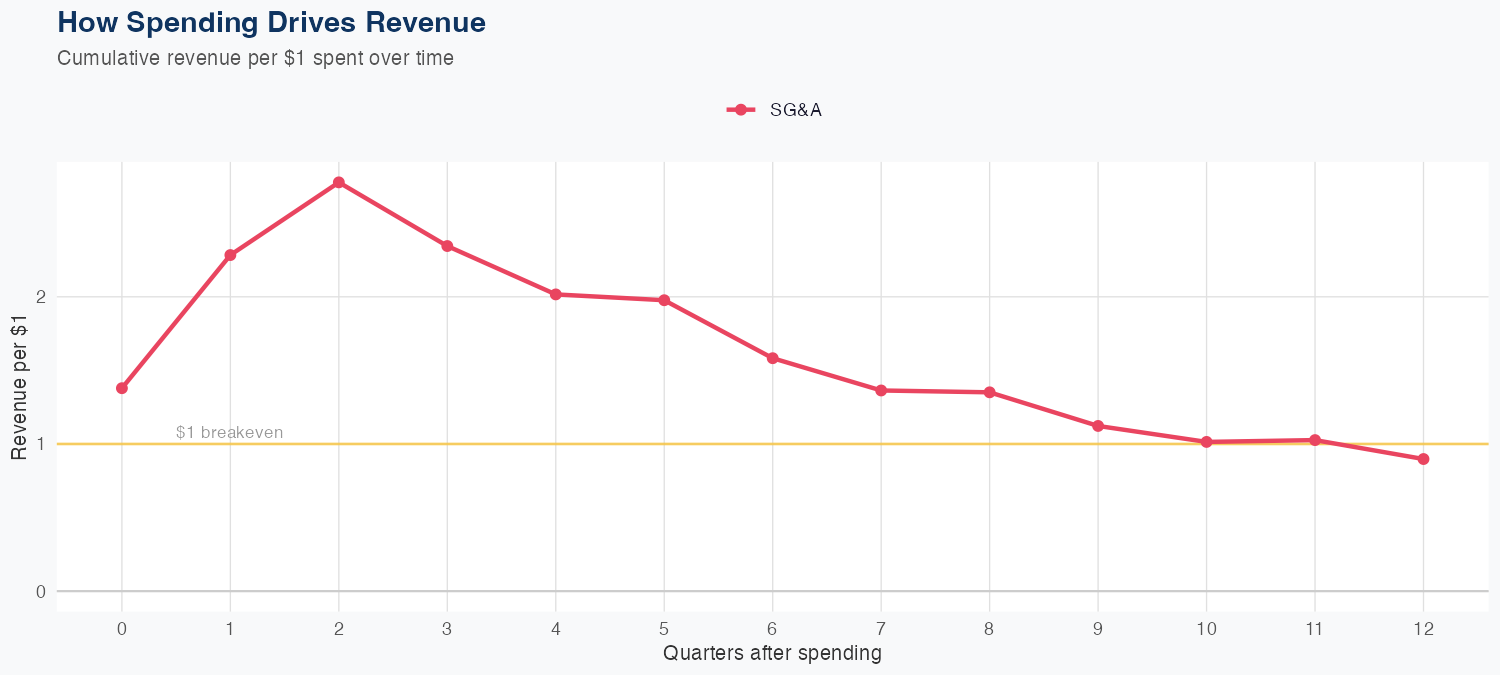
Task: Click the final data point at quarter 12
Action: pyautogui.click(x=1423, y=459)
